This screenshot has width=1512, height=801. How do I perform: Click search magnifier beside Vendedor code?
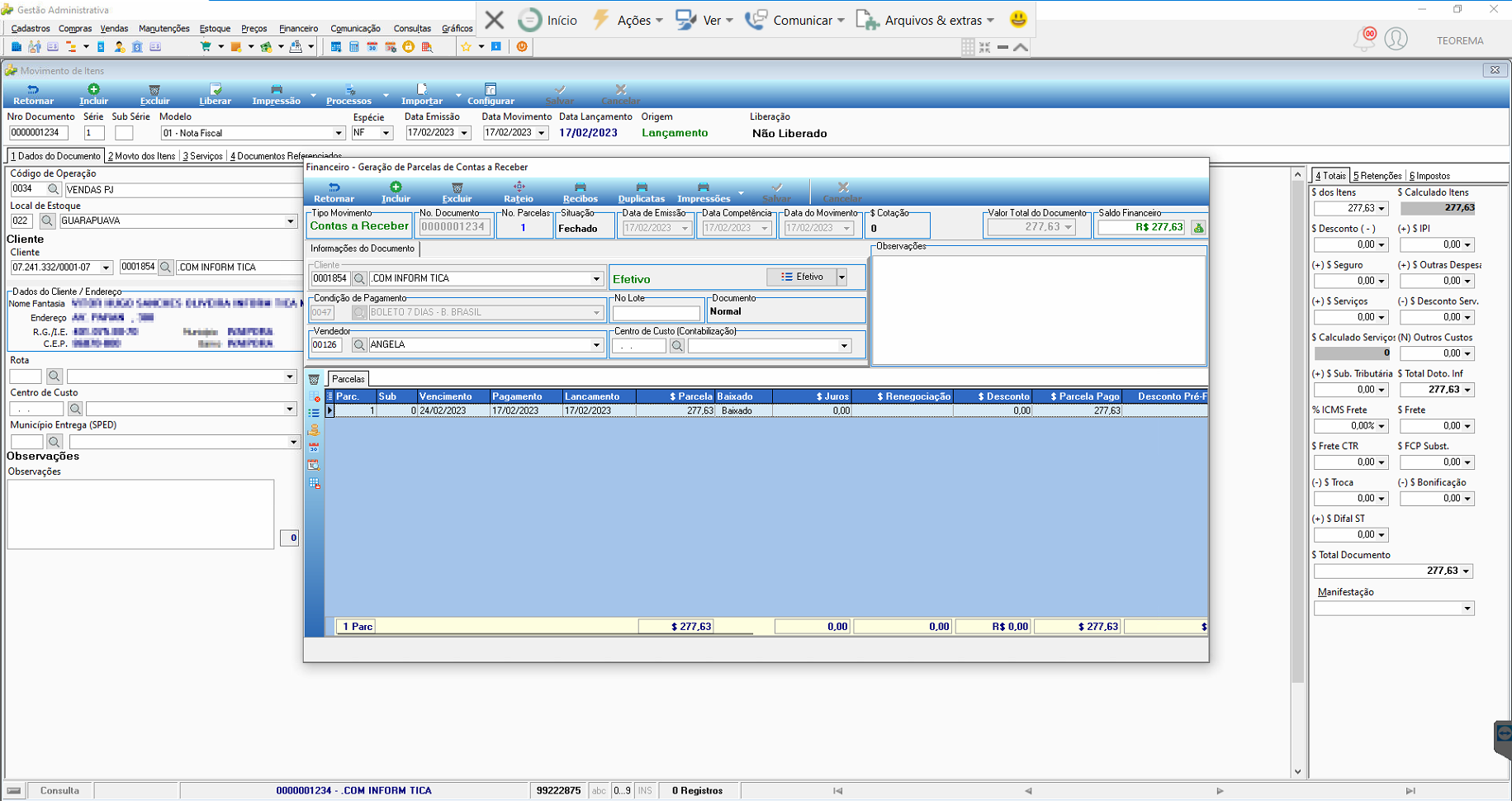pos(359,345)
